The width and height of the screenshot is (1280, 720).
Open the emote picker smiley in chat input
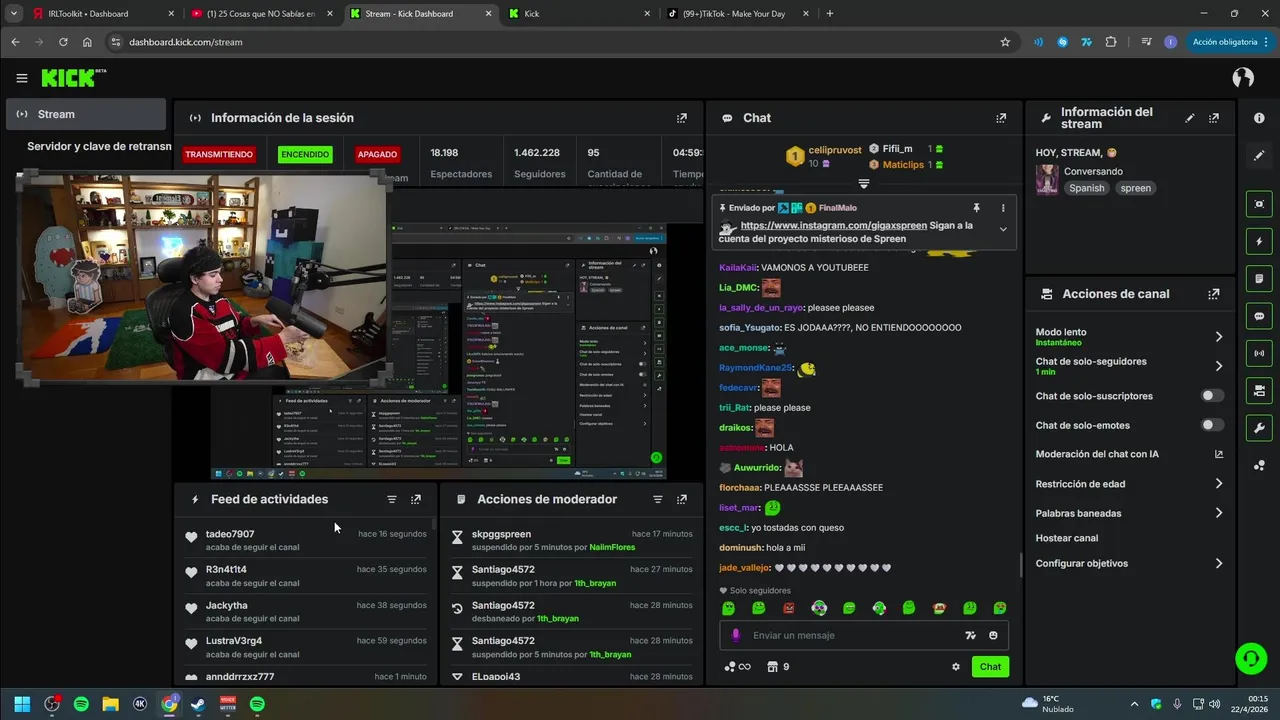click(993, 635)
